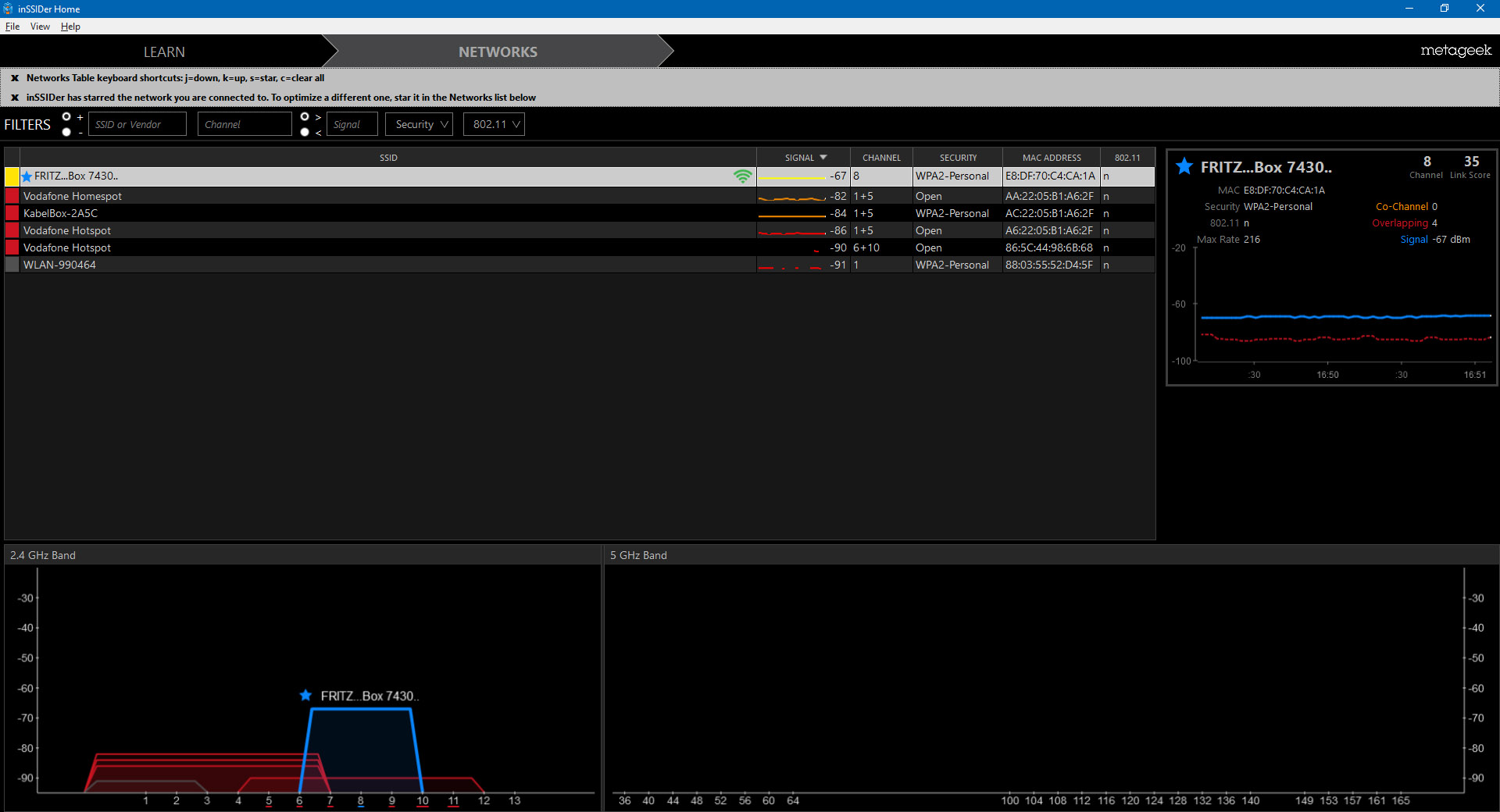The width and height of the screenshot is (1500, 812).
Task: Select the Vodafone Hotspot row with -86 signal
Action: point(580,230)
